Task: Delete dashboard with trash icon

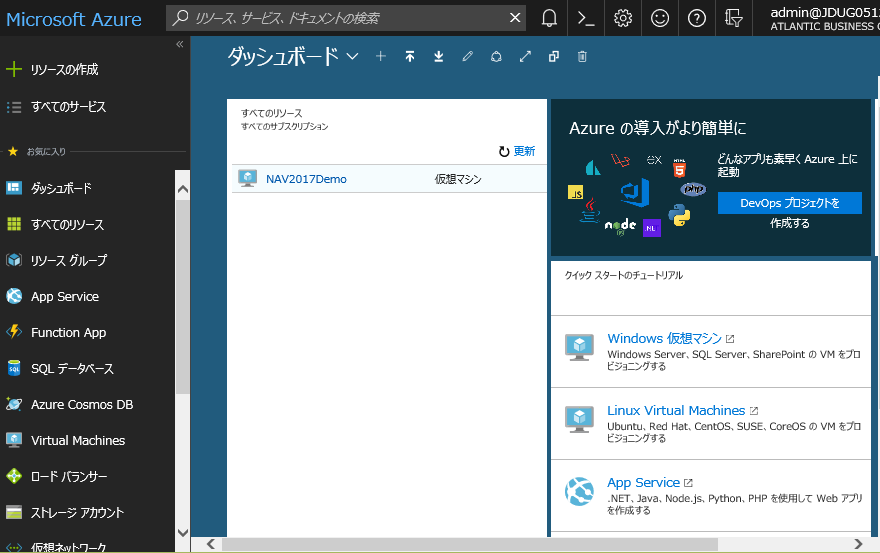Action: [583, 56]
